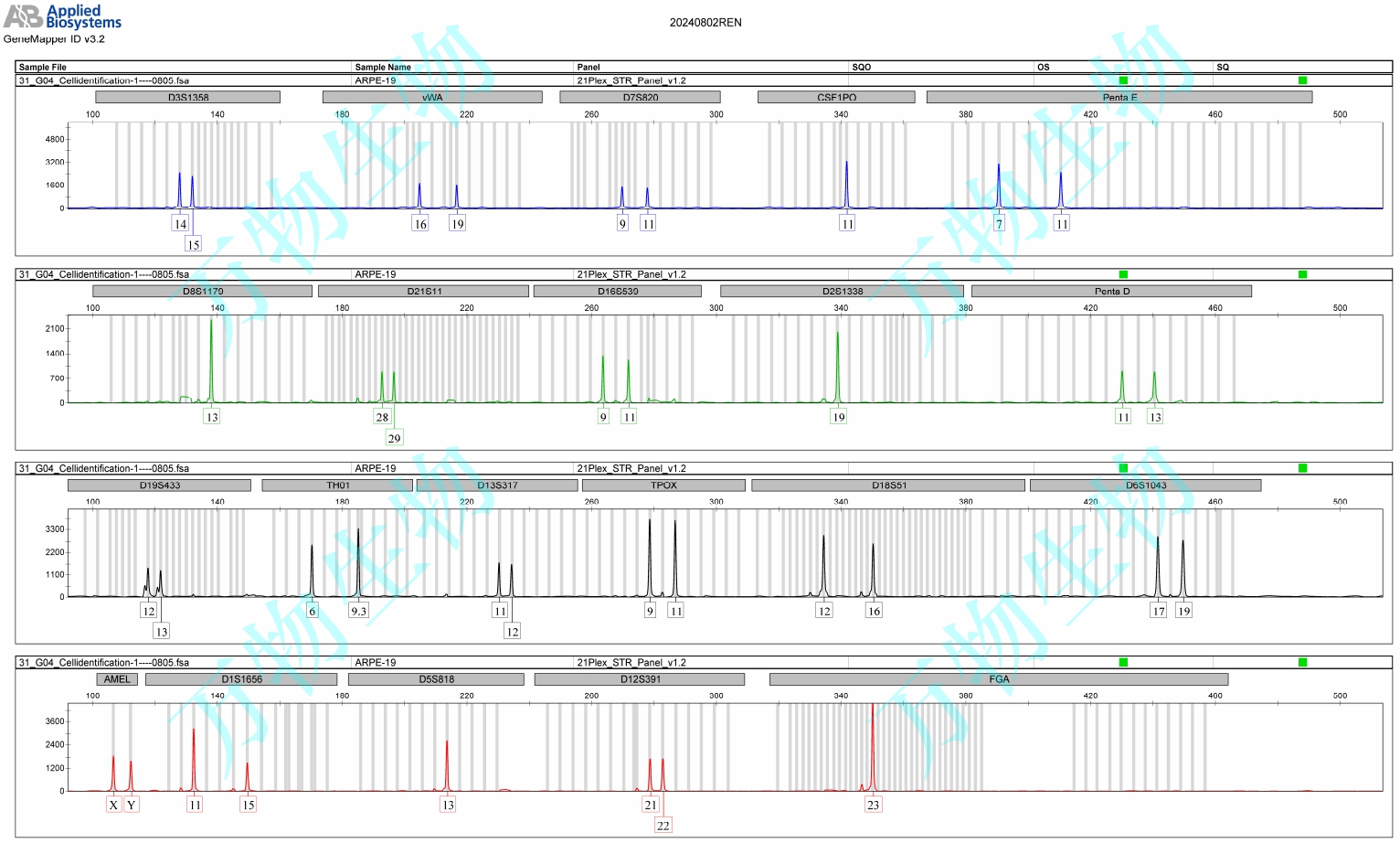Image resolution: width=1400 pixels, height=843 pixels.
Task: Click the Applied Biosystems logo
Action: (62, 16)
